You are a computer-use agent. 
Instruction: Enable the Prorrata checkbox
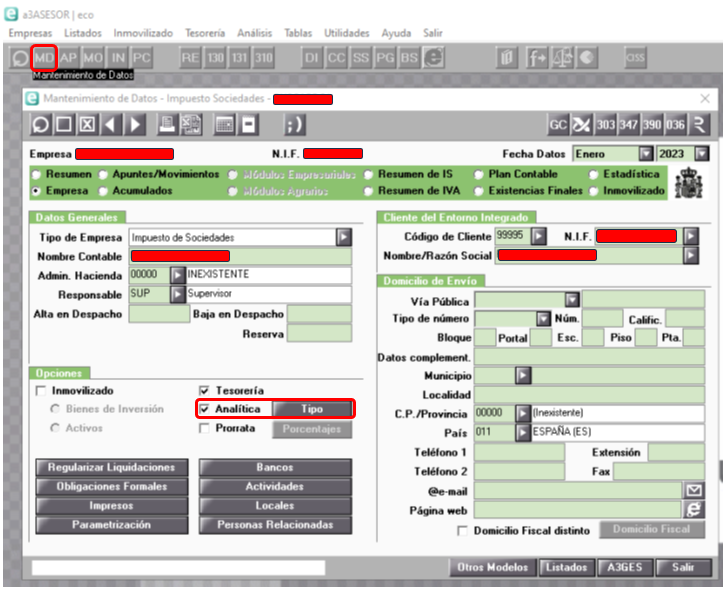click(x=204, y=429)
